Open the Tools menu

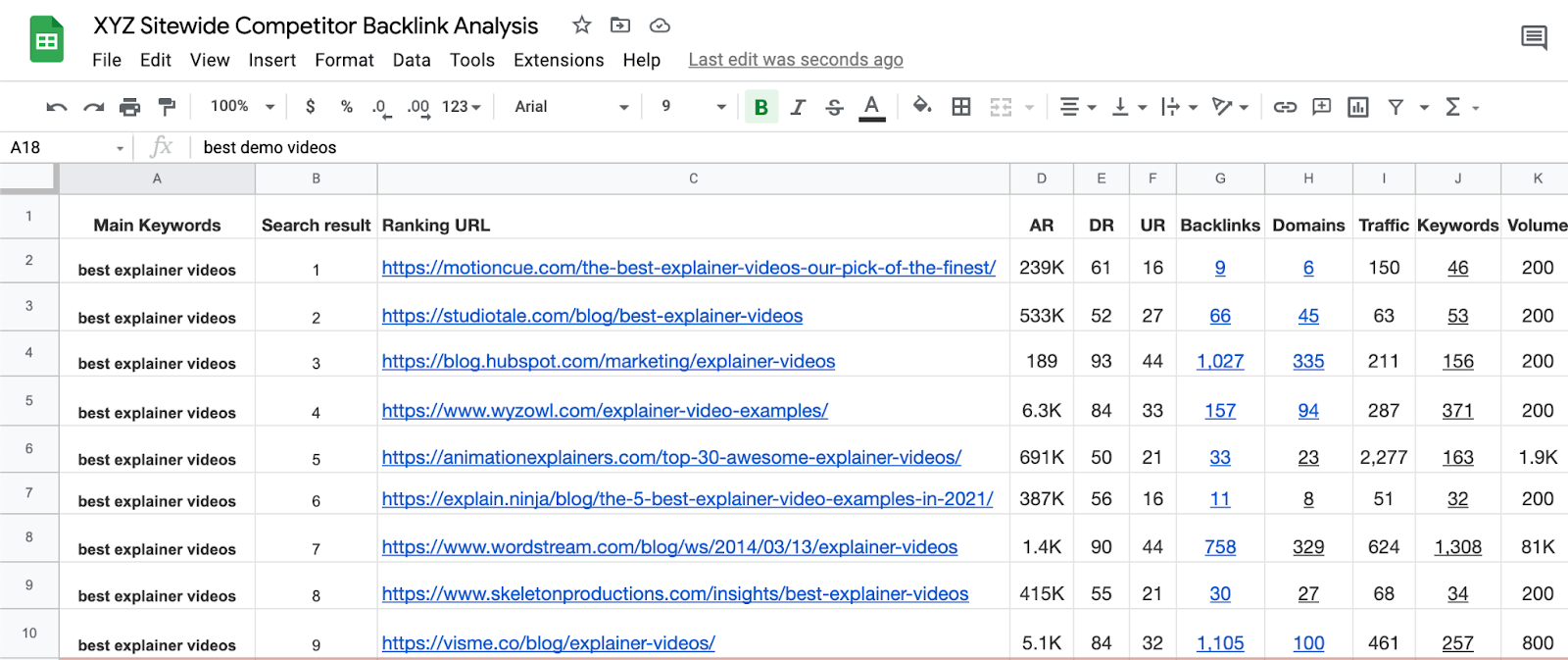[472, 60]
